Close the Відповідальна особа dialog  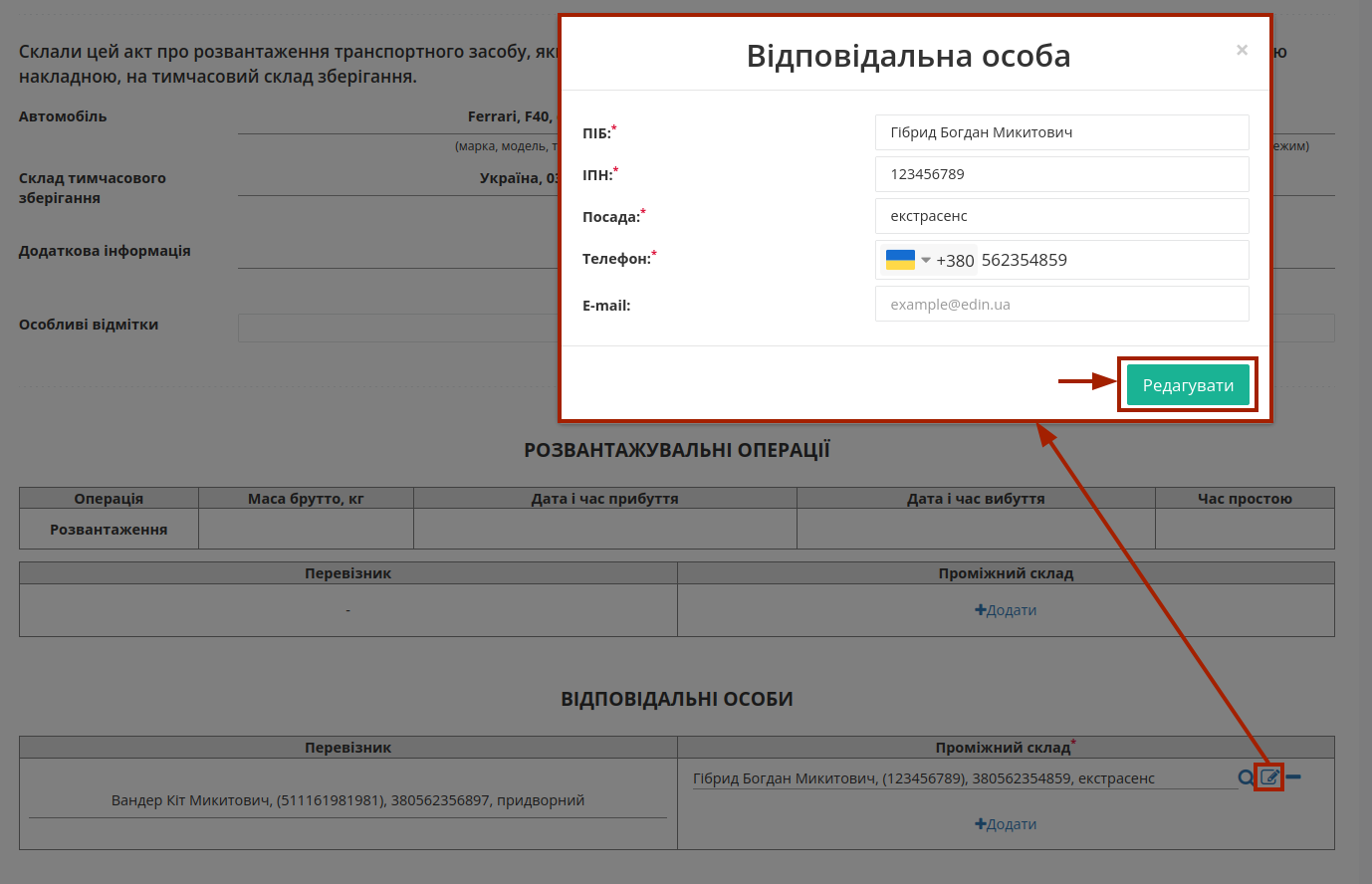click(x=1242, y=50)
